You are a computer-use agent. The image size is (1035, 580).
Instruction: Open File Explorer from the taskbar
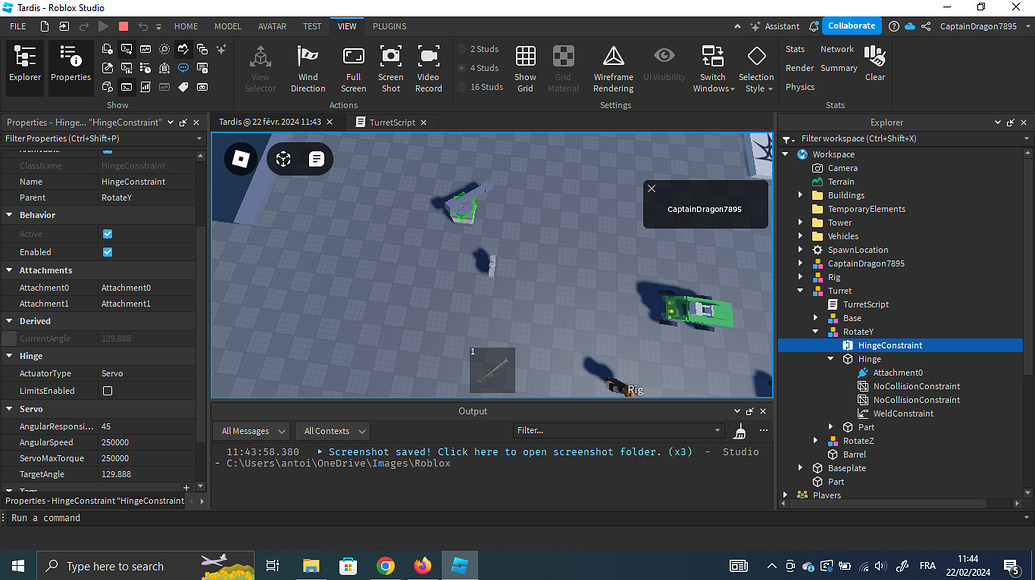(x=311, y=565)
